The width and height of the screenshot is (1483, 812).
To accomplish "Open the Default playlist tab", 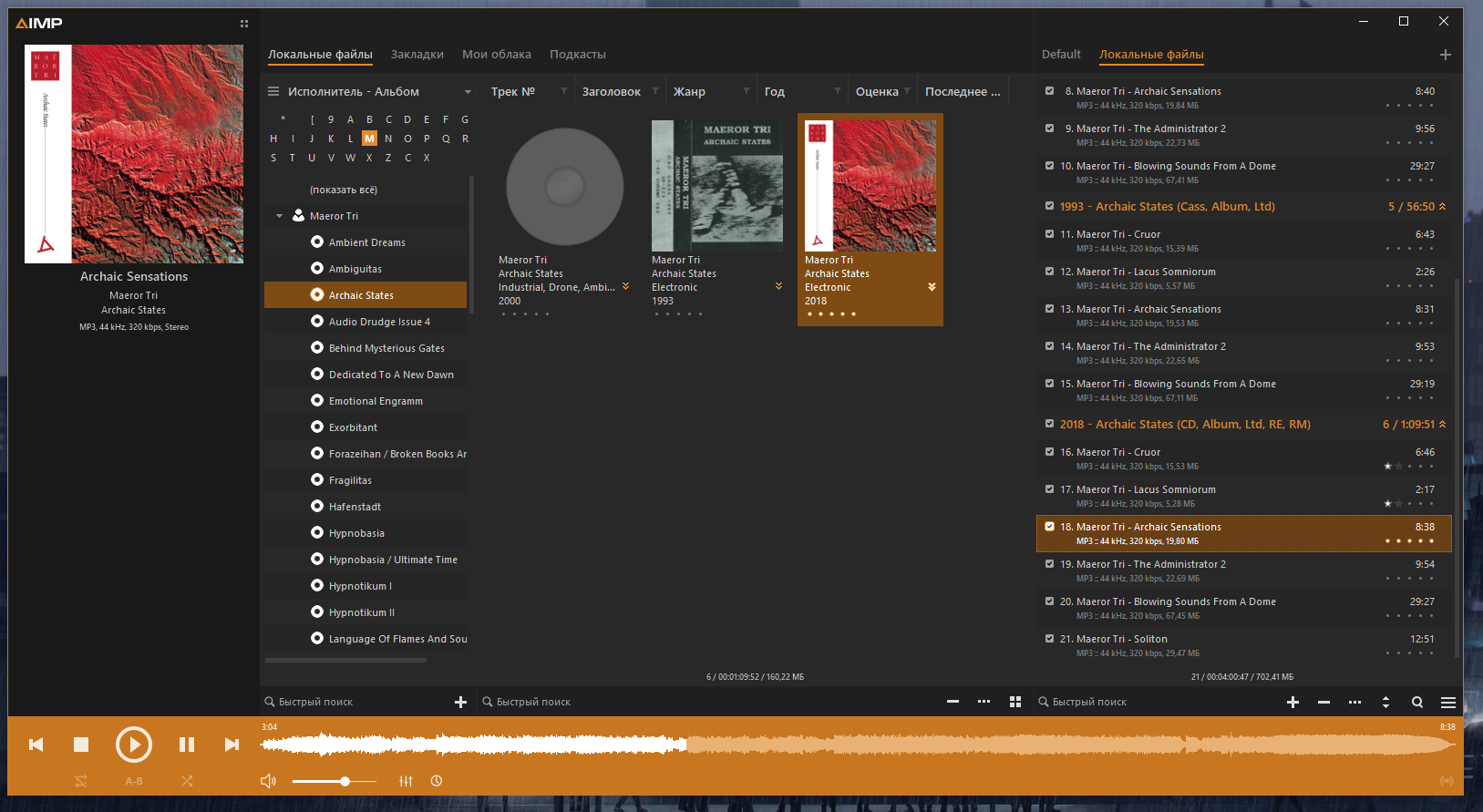I will (x=1061, y=55).
